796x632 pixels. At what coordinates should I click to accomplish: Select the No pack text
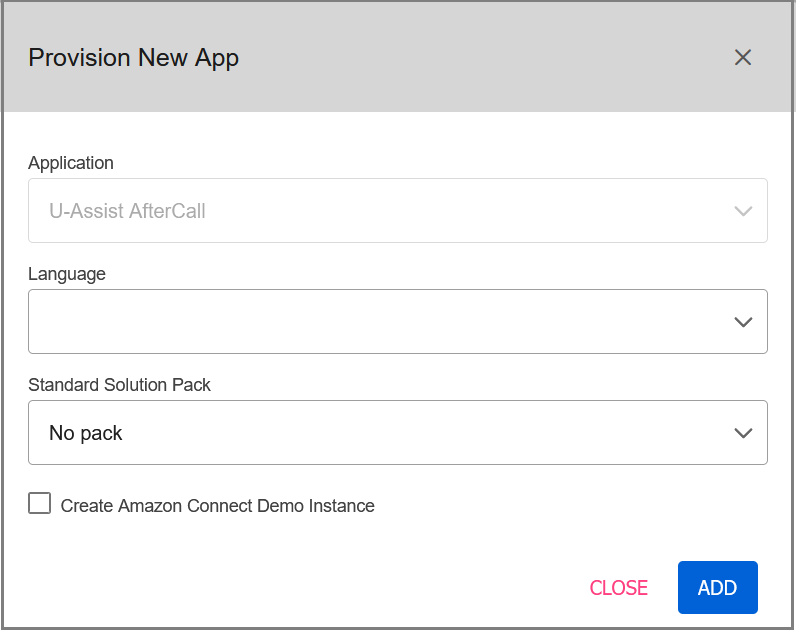pyautogui.click(x=86, y=433)
